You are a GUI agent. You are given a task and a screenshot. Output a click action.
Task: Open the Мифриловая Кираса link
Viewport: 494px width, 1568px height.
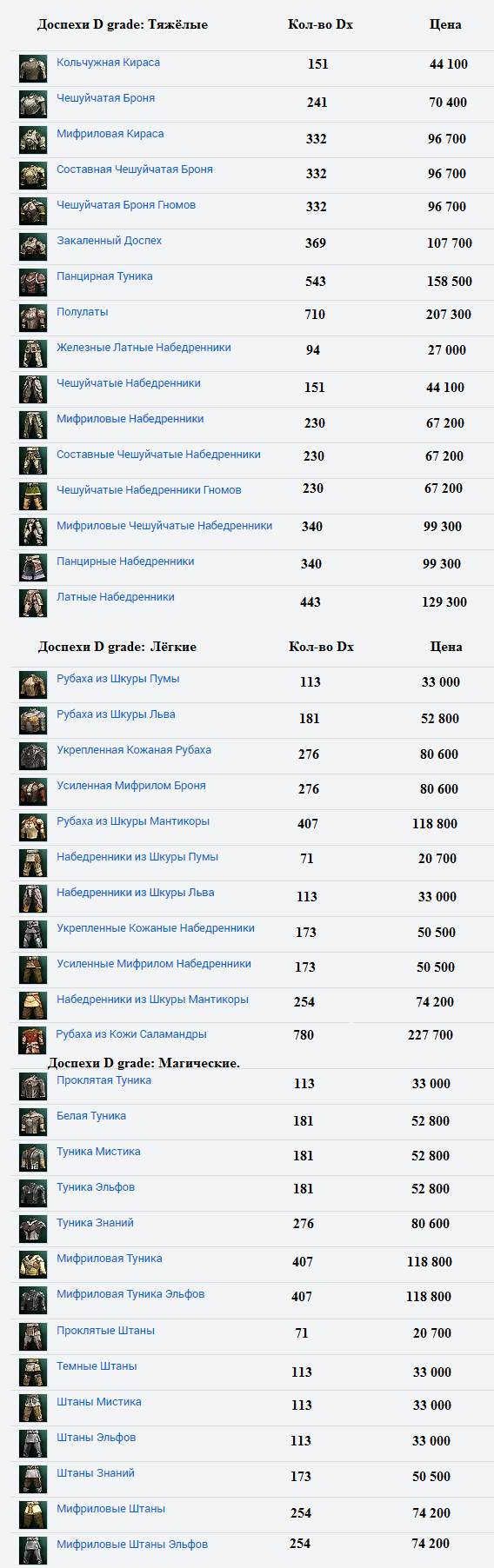(x=110, y=134)
